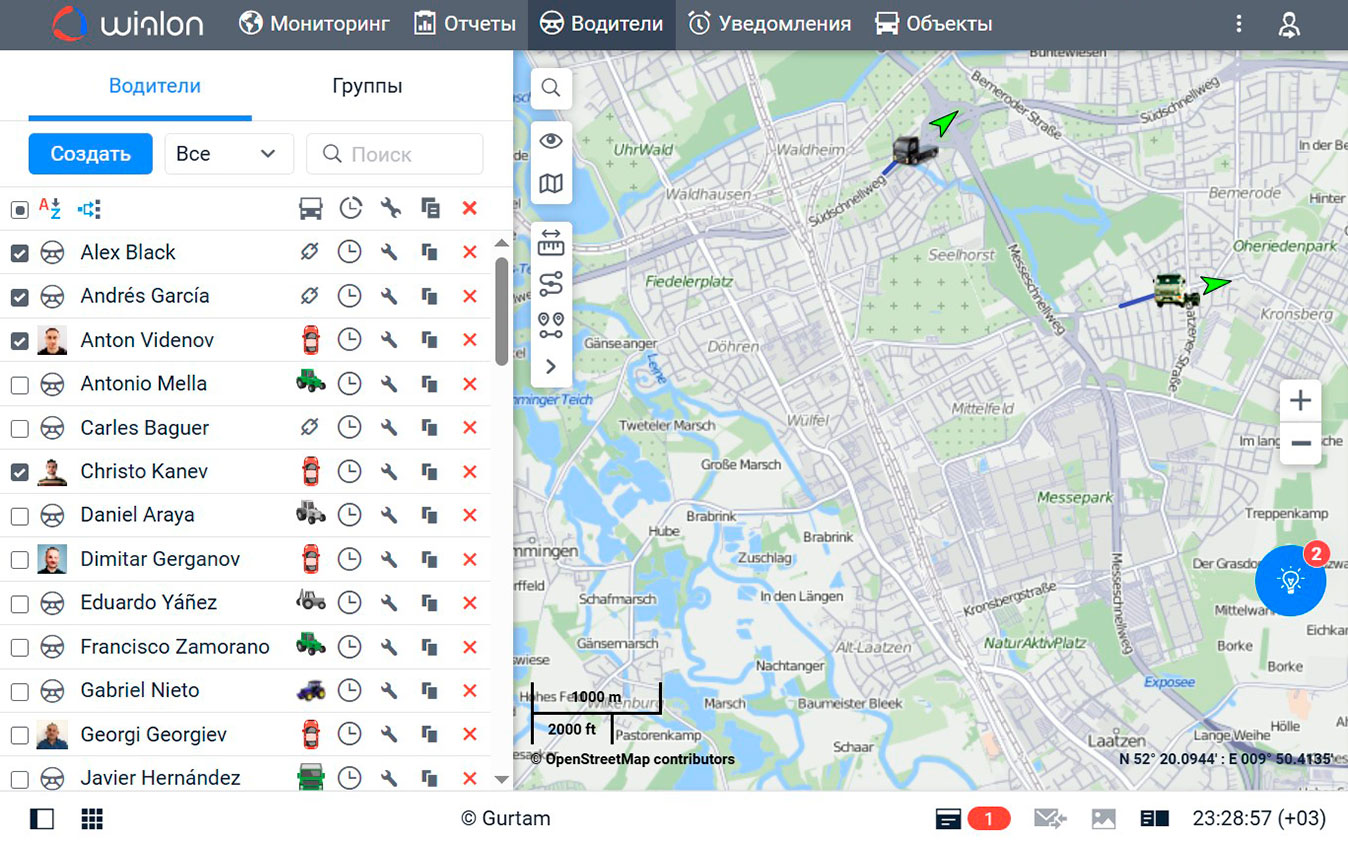Click the red car unit for Christo Kanev
Screen dimensions: 1348x842
pyautogui.click(x=310, y=471)
